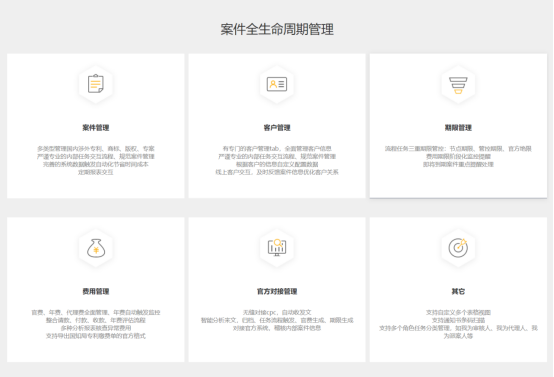Select the 案件管理 heading
Image resolution: width=554 pixels, height=377 pixels.
(95, 128)
